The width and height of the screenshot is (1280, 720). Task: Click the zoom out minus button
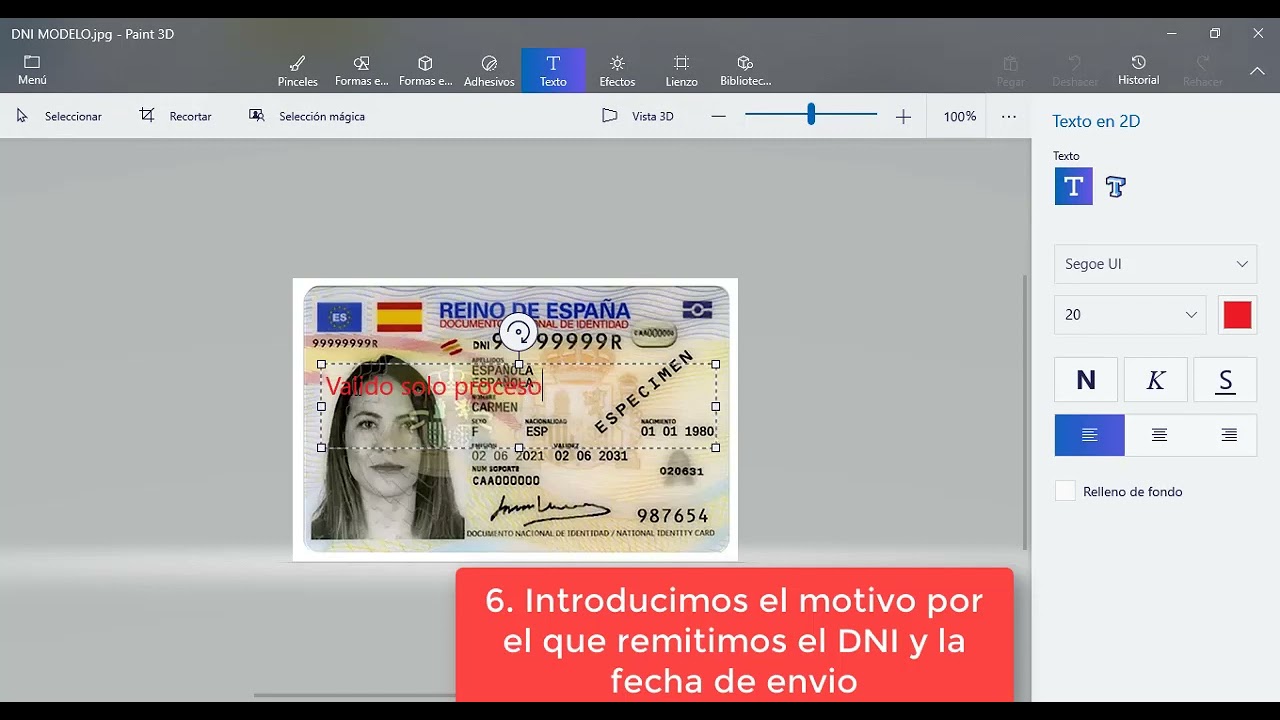coord(718,116)
